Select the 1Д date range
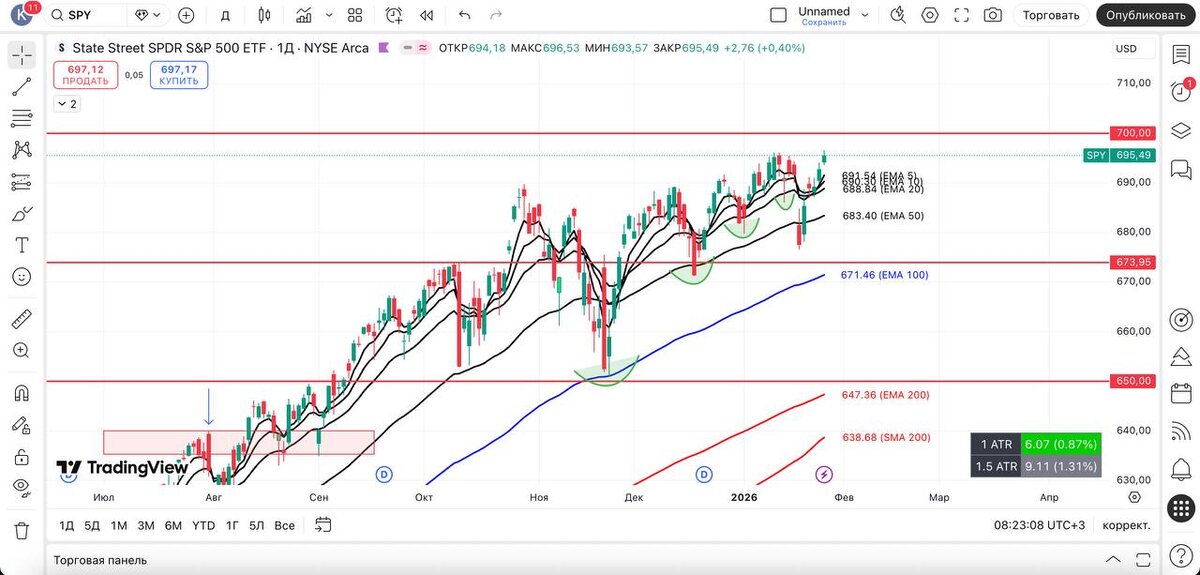 point(67,525)
